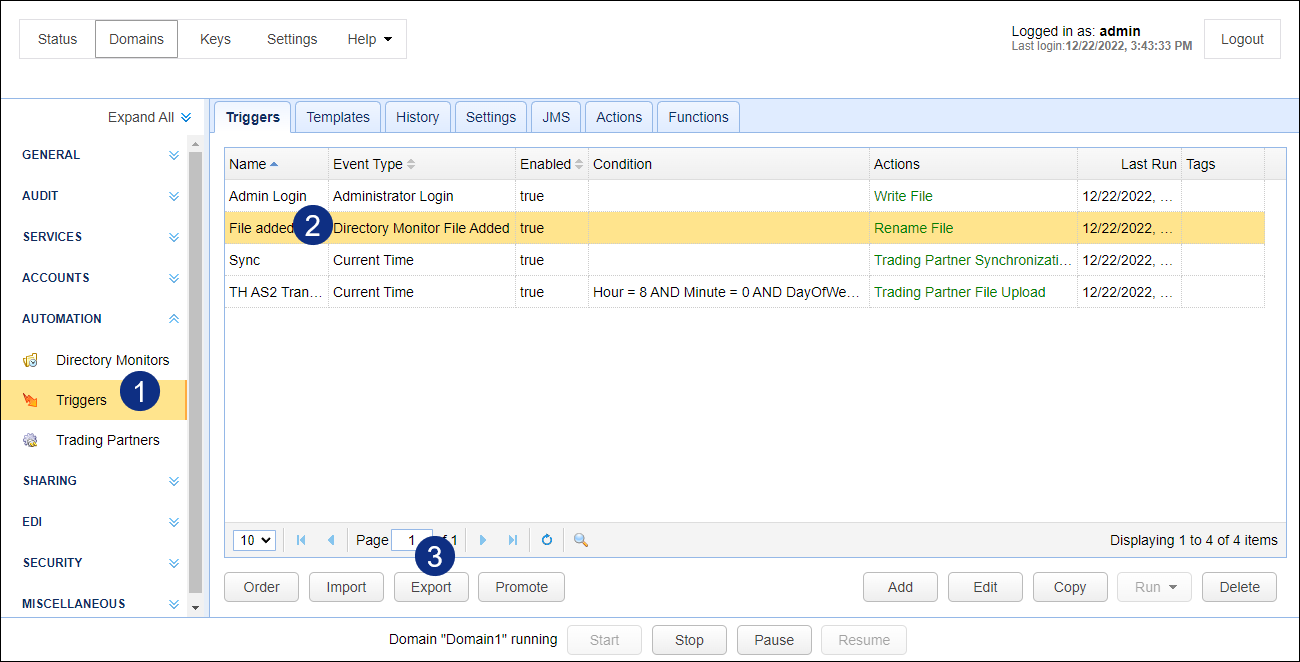Collapse the AUTOMATION section

point(174,319)
